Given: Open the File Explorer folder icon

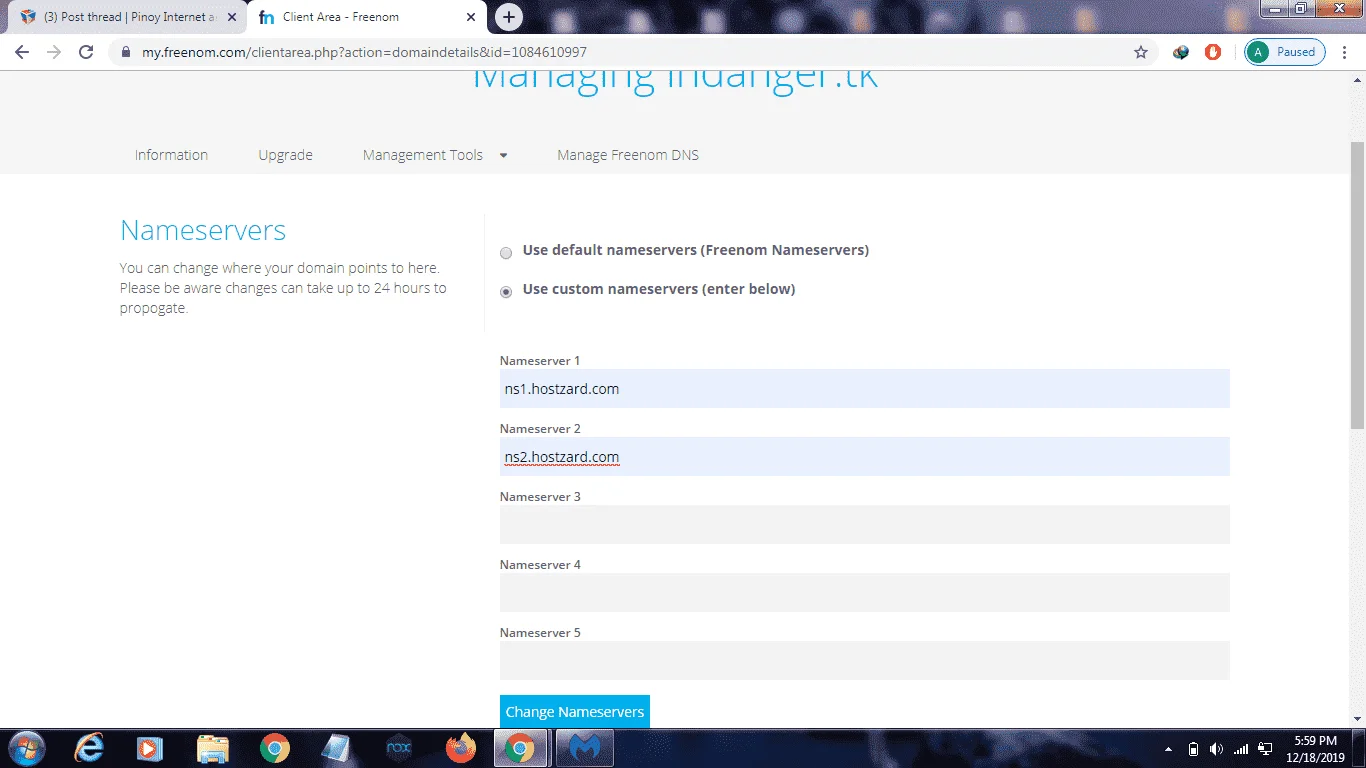Looking at the screenshot, I should (x=212, y=748).
